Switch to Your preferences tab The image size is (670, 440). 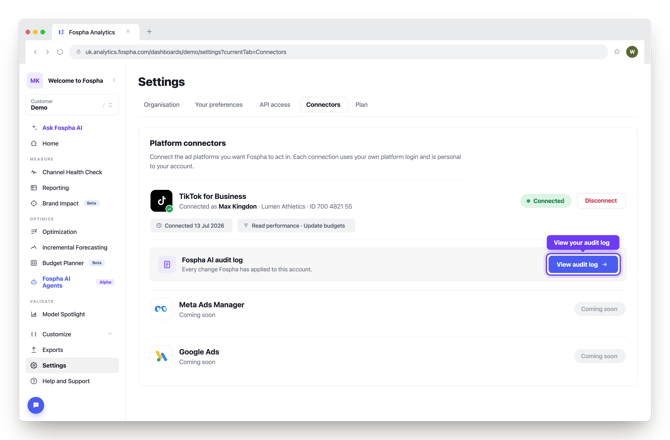click(x=219, y=105)
